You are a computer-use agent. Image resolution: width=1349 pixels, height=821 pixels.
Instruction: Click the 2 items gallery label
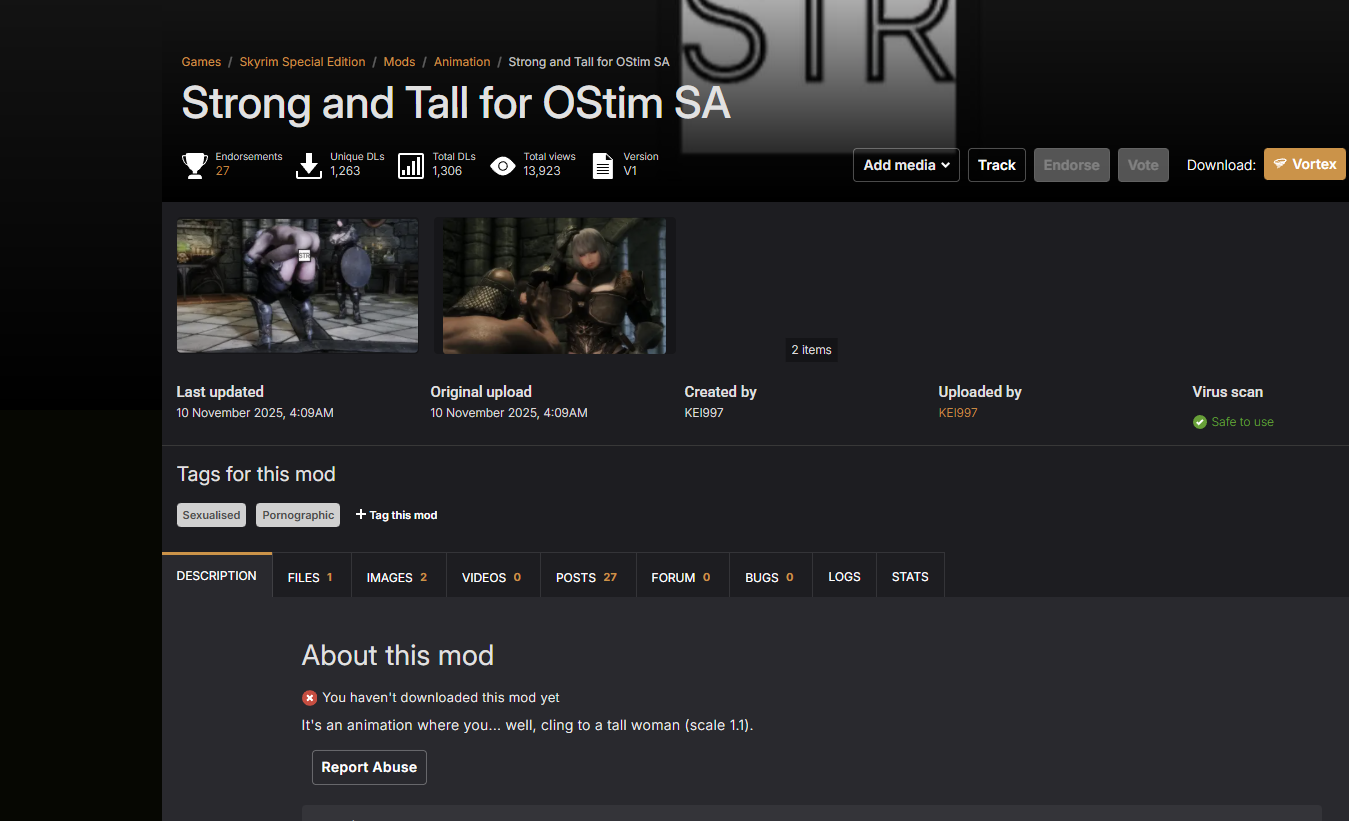click(811, 350)
